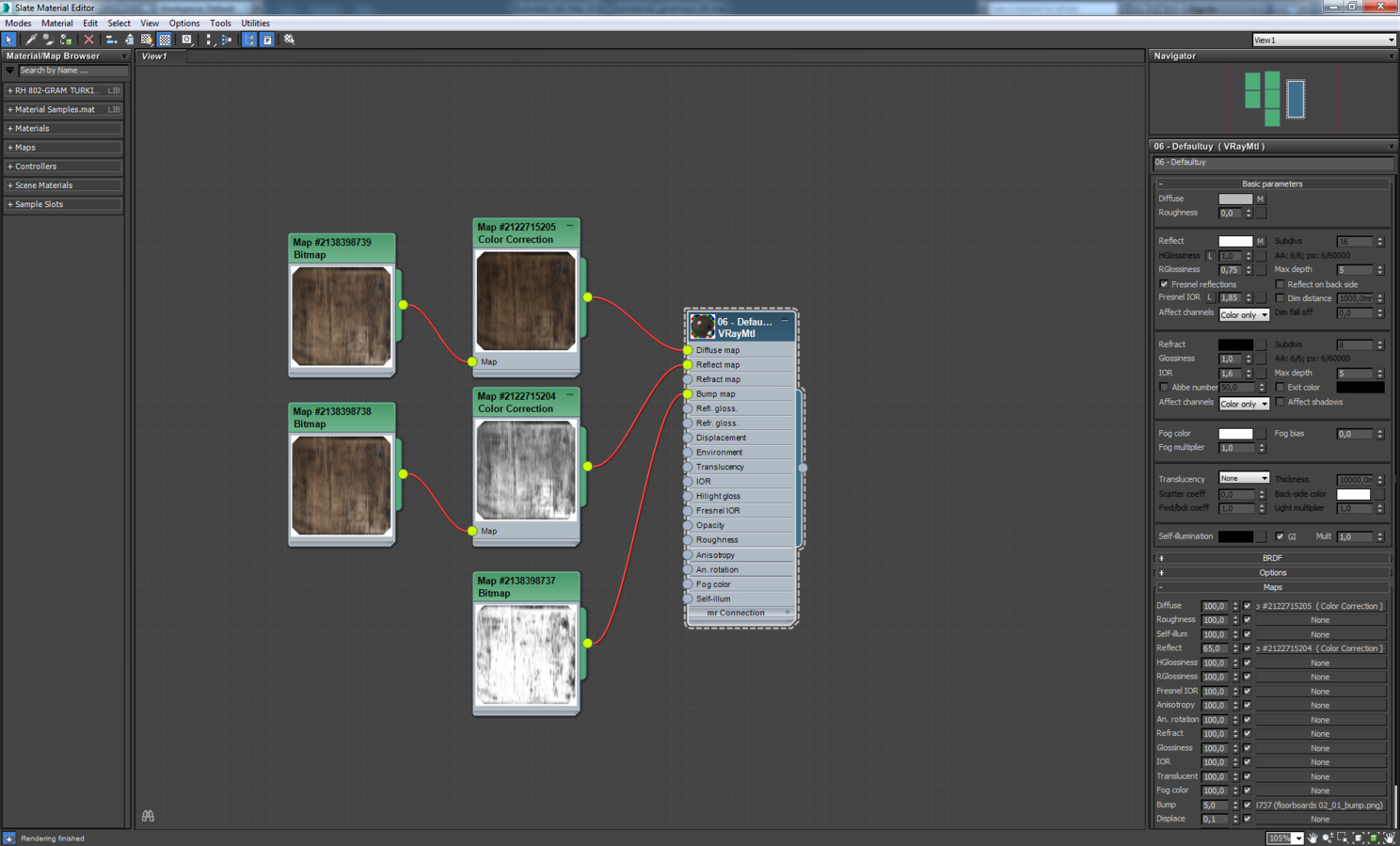The image size is (1400, 846).
Task: Pick material from object eyedropper
Action: click(31, 40)
